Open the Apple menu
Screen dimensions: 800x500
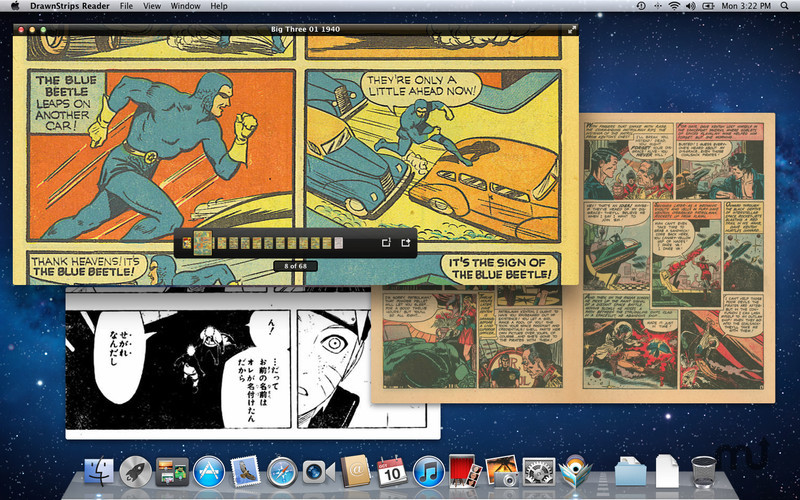[15, 6]
